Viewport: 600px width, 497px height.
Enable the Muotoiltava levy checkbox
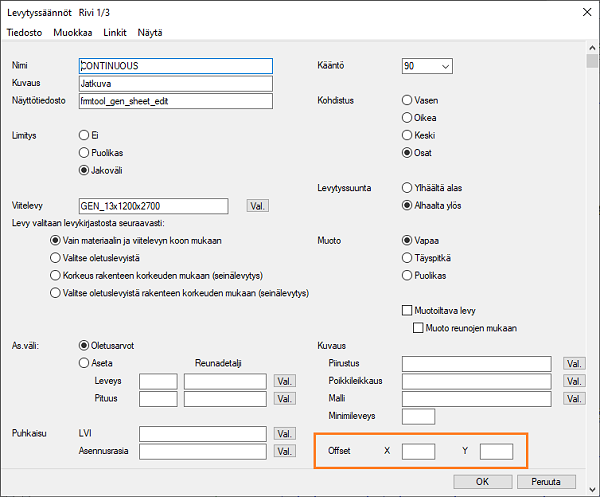[x=407, y=310]
